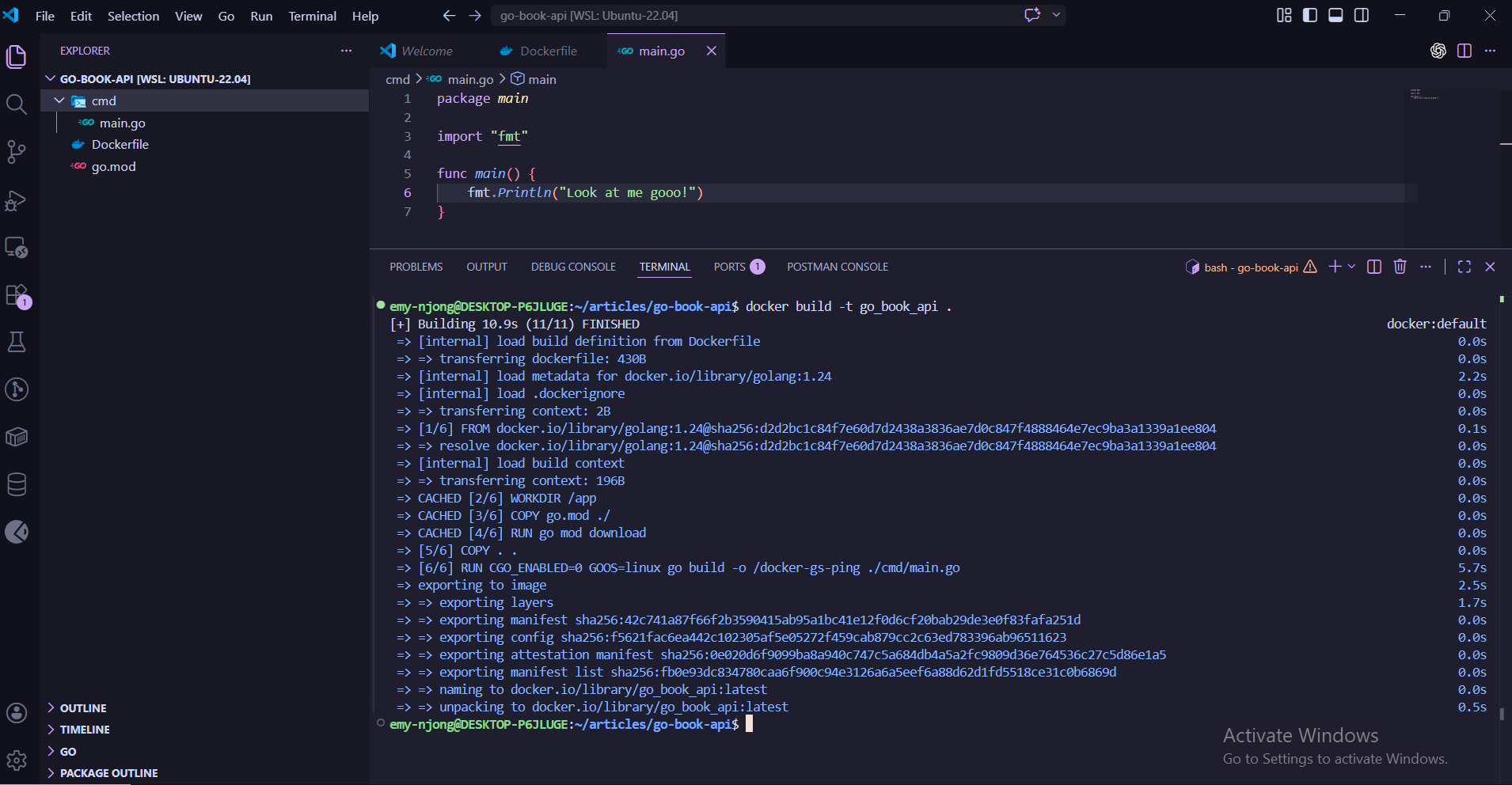This screenshot has height=785, width=1512.
Task: Switch to the PORTS panel tab
Action: [729, 267]
